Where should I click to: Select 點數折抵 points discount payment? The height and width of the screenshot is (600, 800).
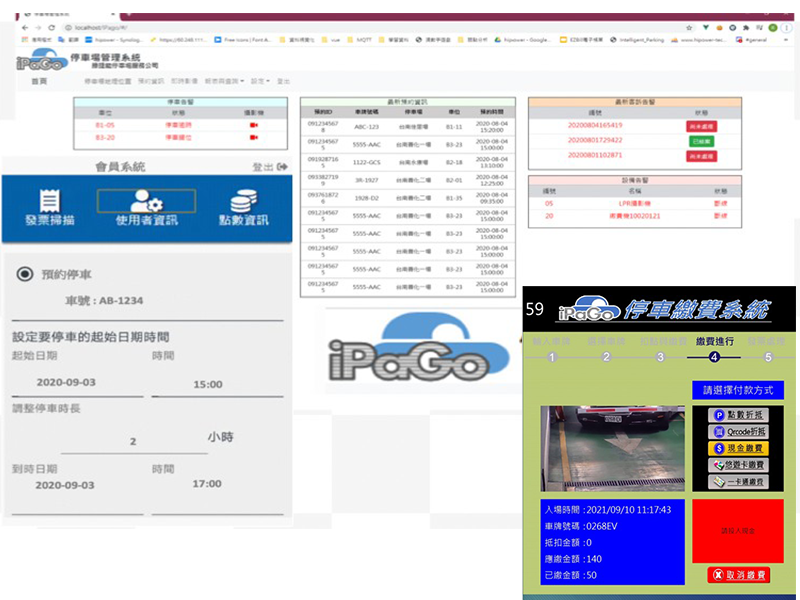(737, 415)
